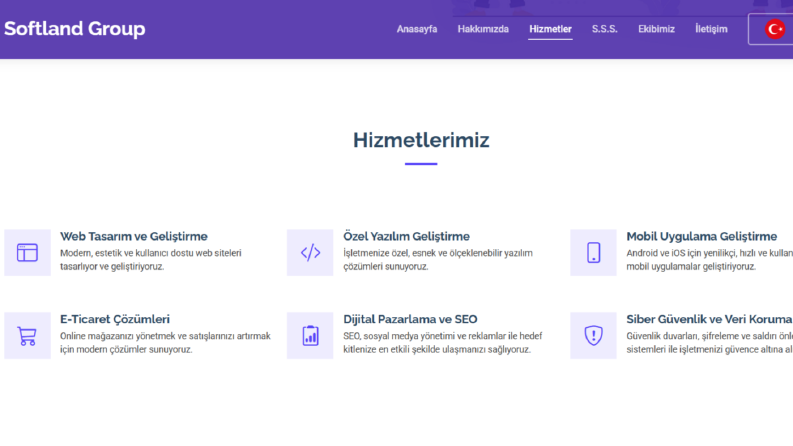Open the Turkish flag language selector
Viewport: 793px width, 446px height.
[774, 29]
